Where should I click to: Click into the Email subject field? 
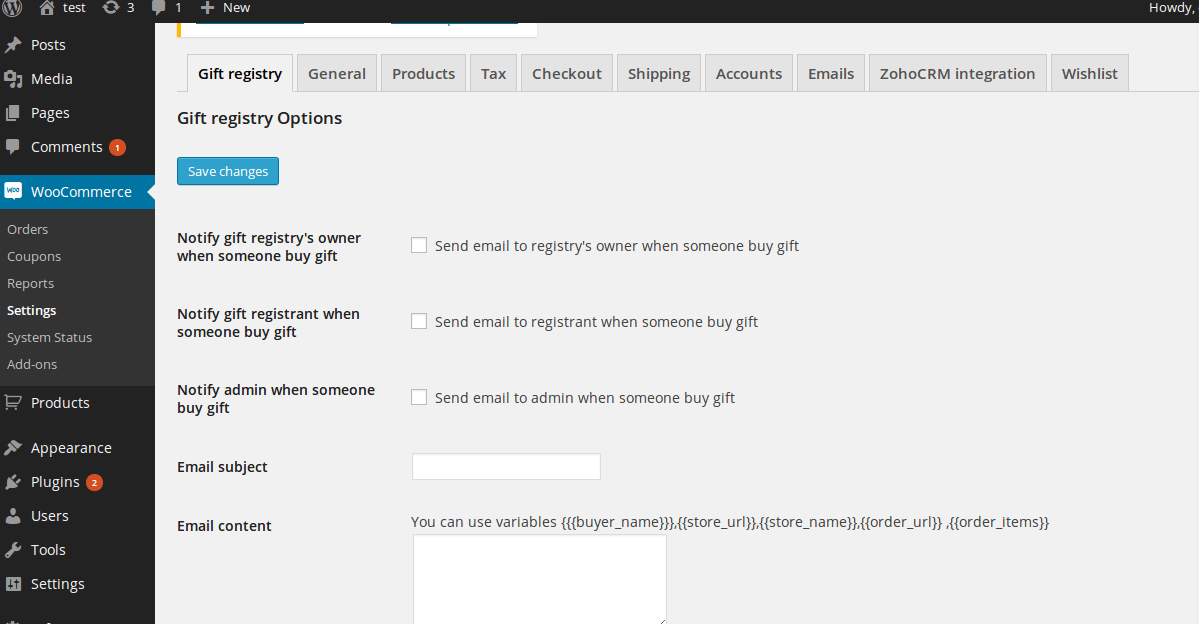(x=506, y=467)
